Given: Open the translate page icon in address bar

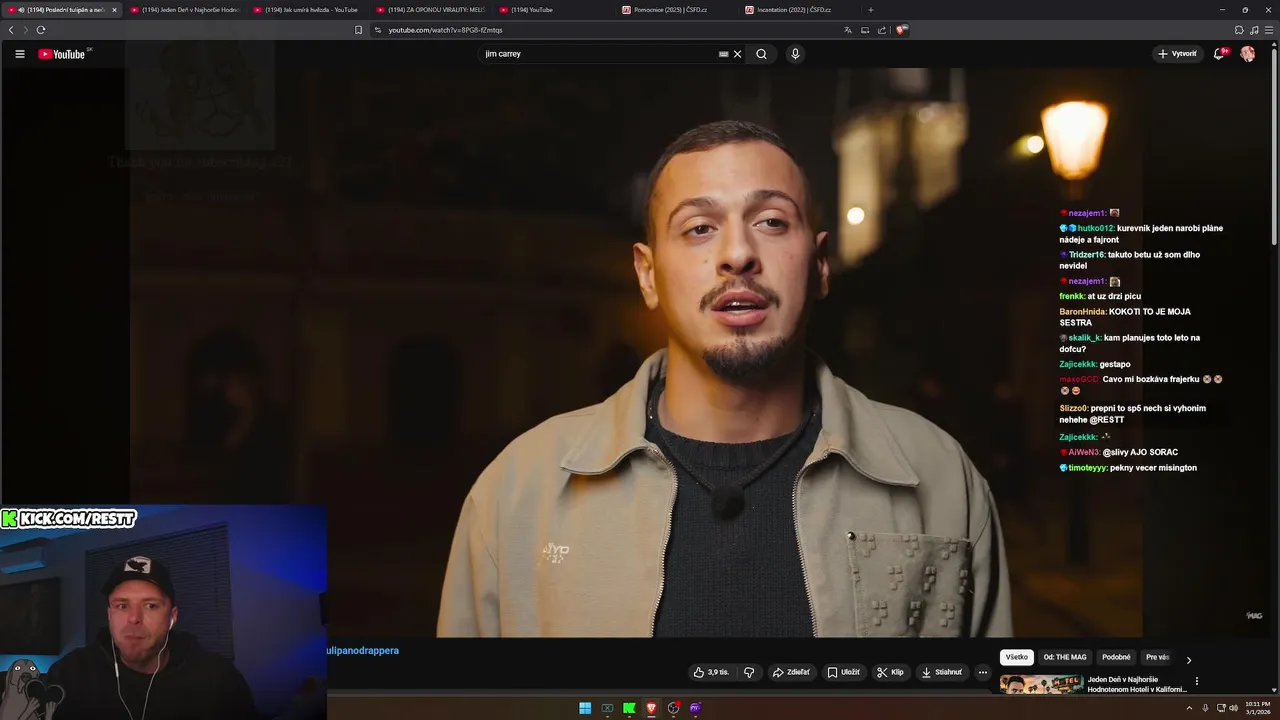Looking at the screenshot, I should point(848,30).
